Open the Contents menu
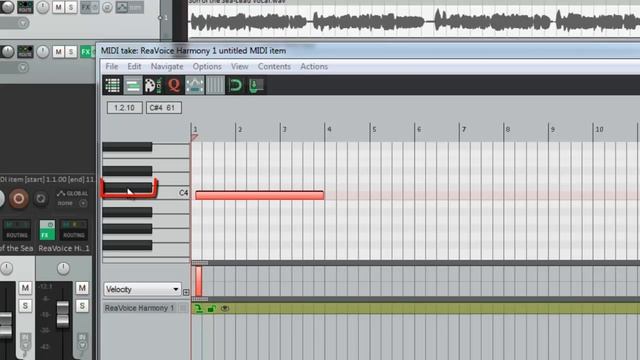640x360 pixels. (274, 67)
